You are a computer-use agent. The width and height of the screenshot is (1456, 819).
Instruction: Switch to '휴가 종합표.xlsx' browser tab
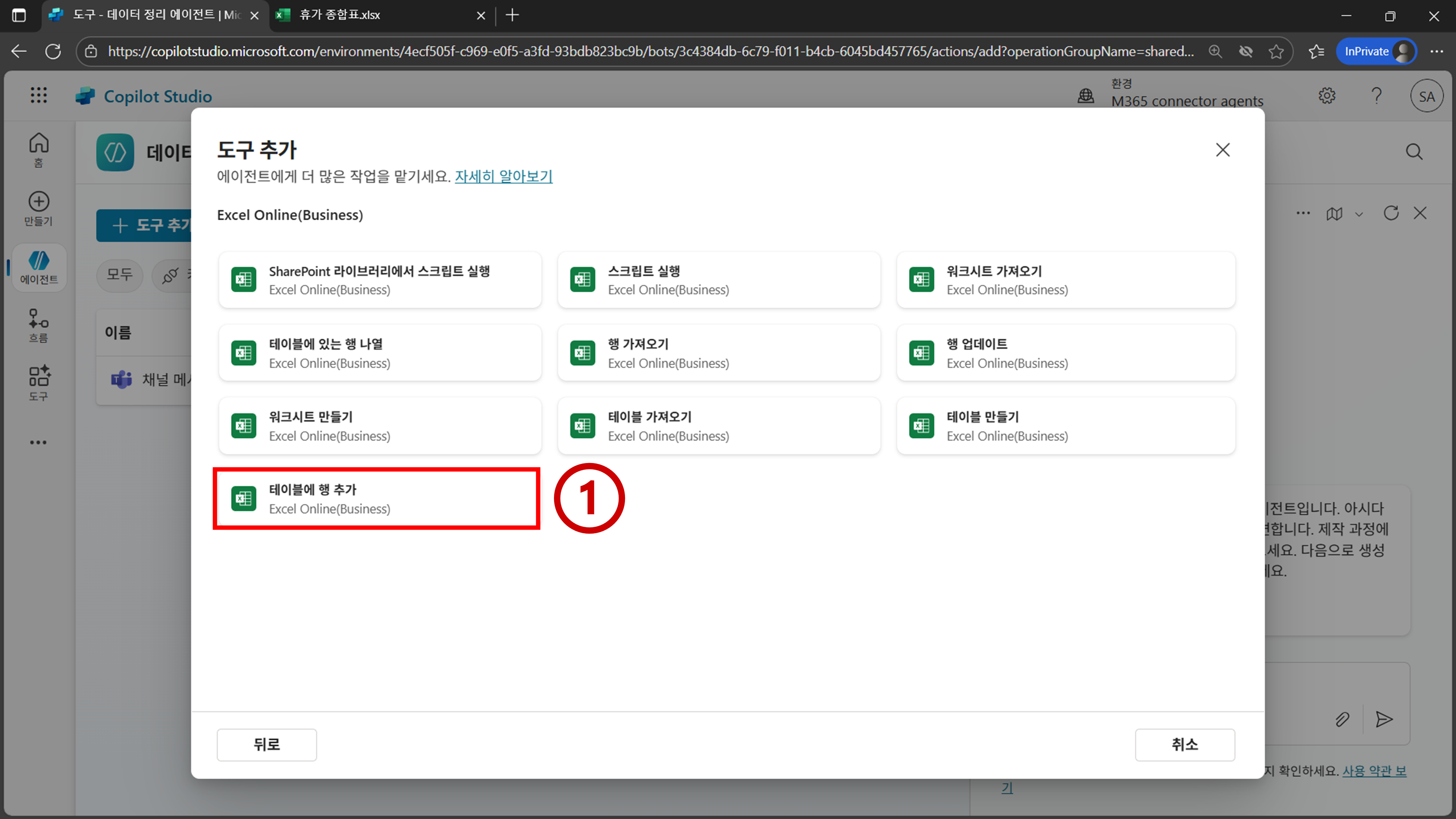pyautogui.click(x=339, y=15)
